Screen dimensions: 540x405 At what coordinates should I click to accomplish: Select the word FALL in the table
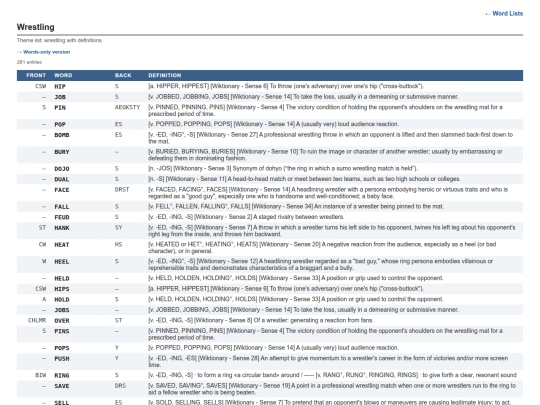pyautogui.click(x=62, y=207)
